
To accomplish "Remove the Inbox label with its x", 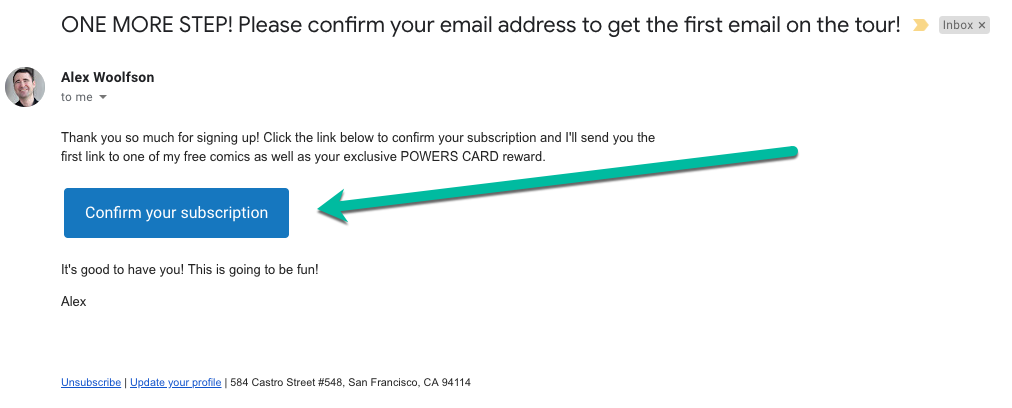I will point(982,25).
